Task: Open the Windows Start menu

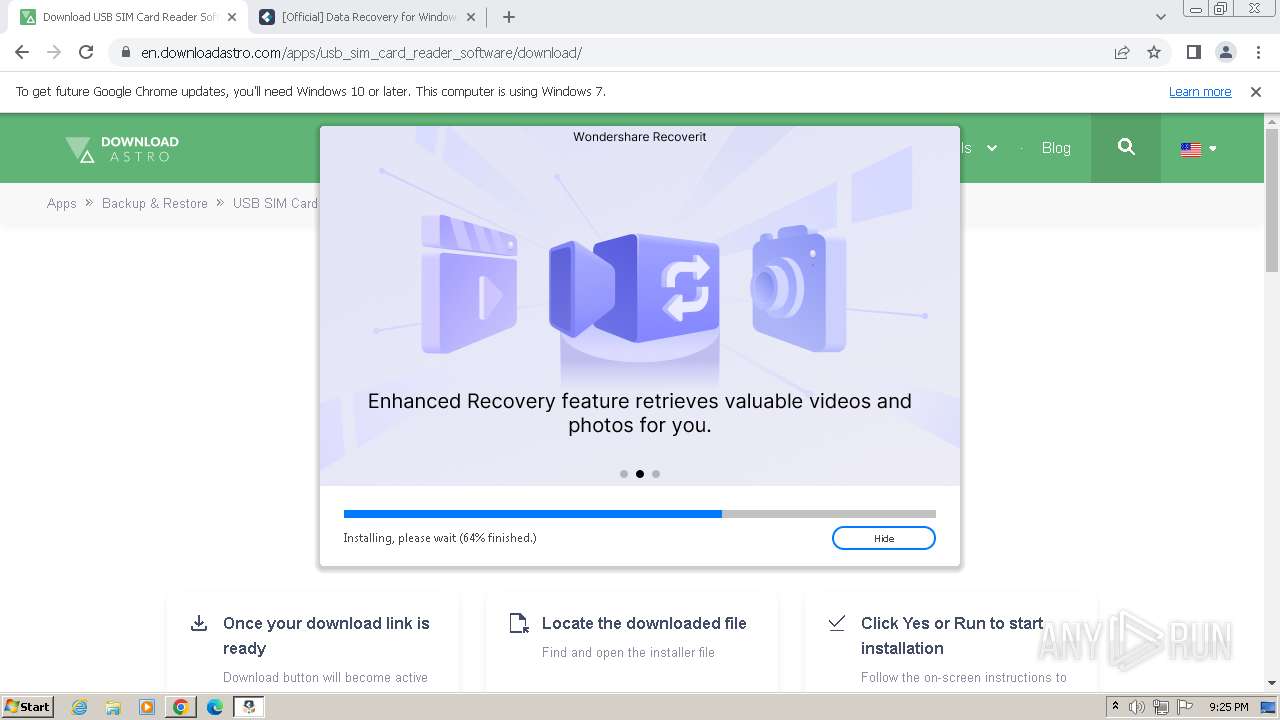Action: pyautogui.click(x=27, y=706)
